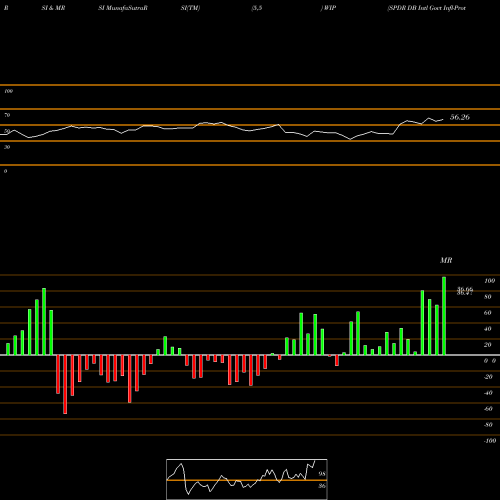The height and width of the screenshot is (500, 500).
Task: Click the MR axis label -40
Action: click(488, 393)
